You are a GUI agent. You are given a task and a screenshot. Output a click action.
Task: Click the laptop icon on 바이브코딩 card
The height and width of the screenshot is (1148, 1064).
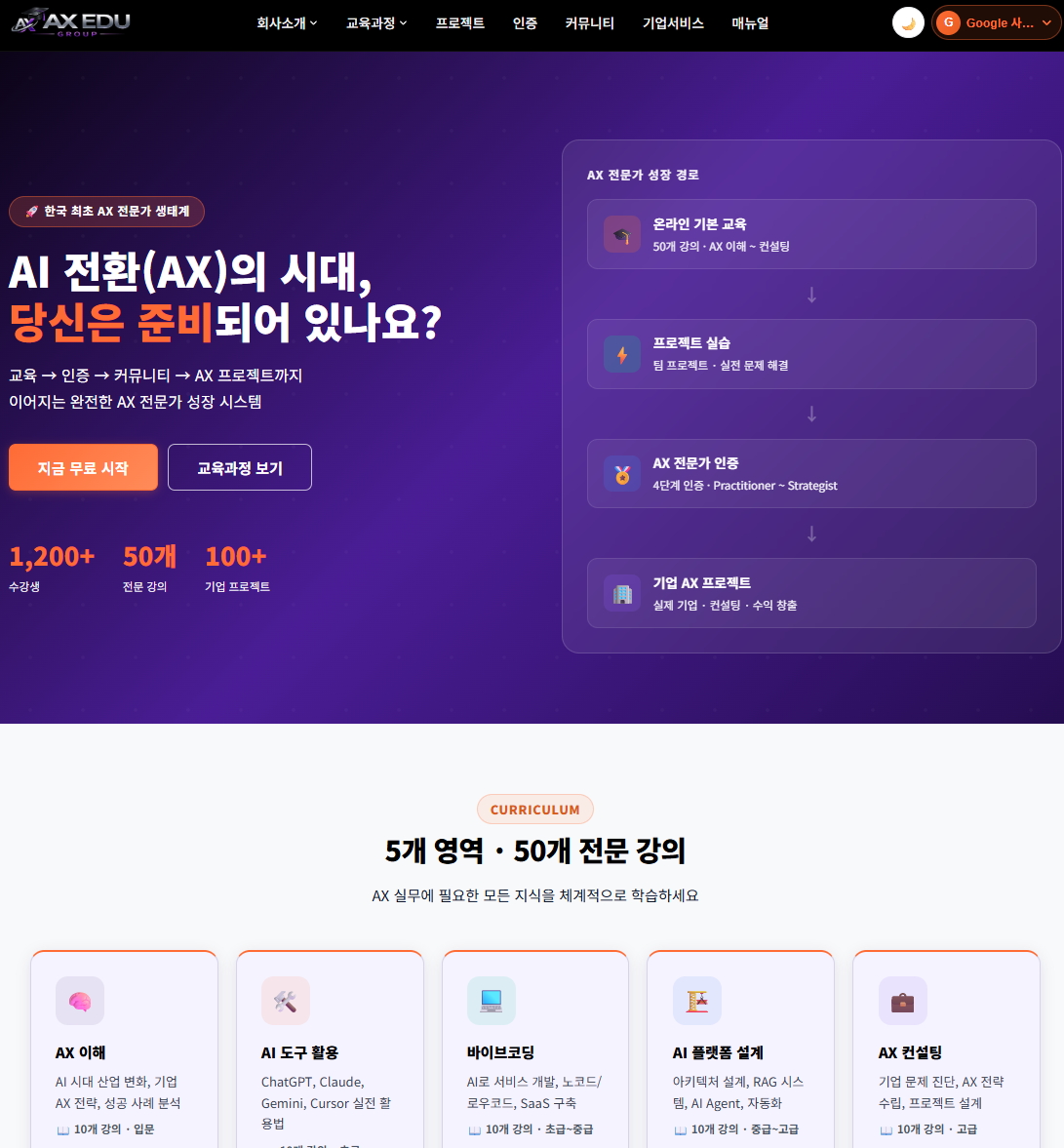pos(492,1001)
